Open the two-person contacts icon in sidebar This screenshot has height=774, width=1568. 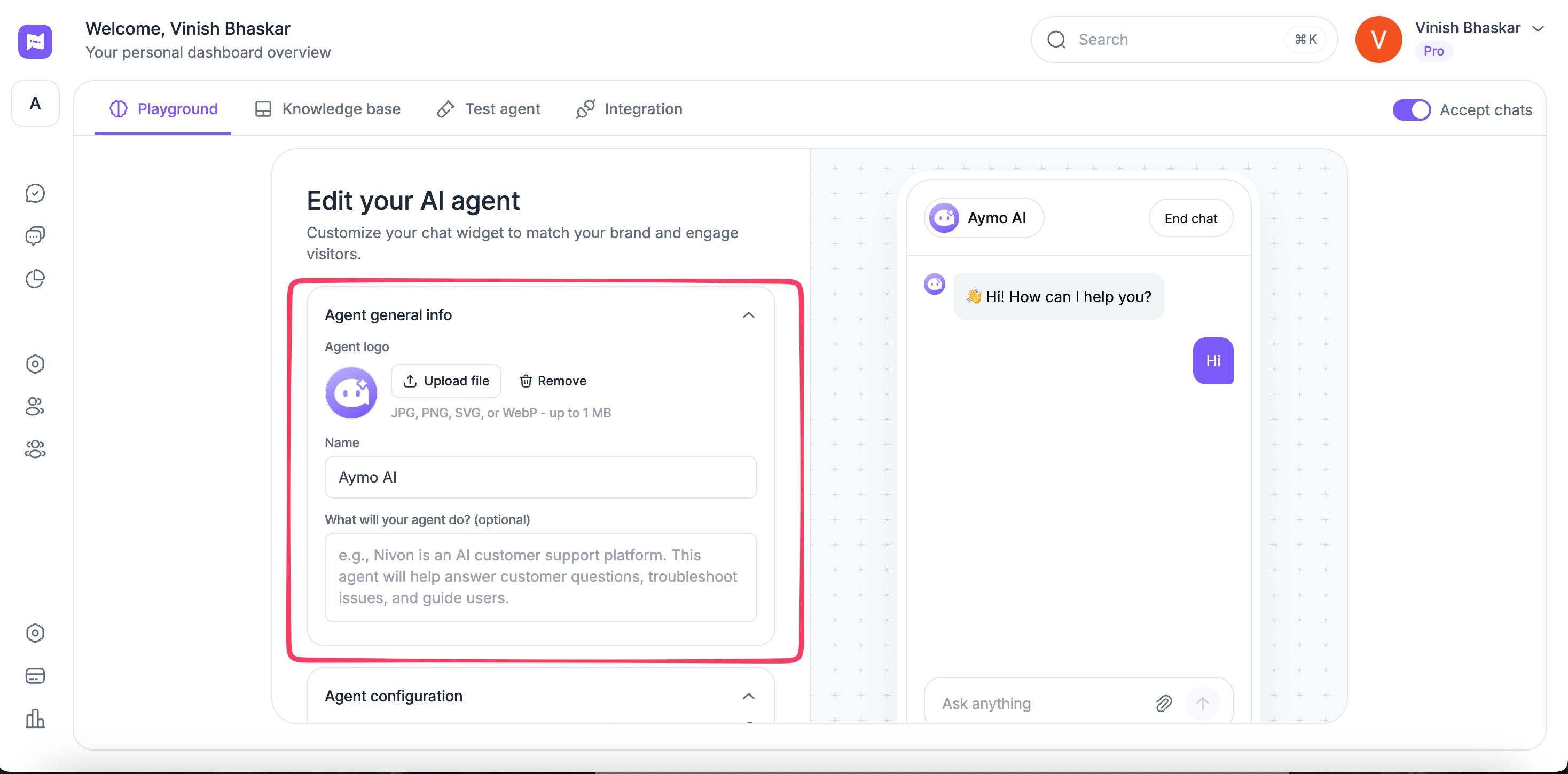click(x=35, y=406)
